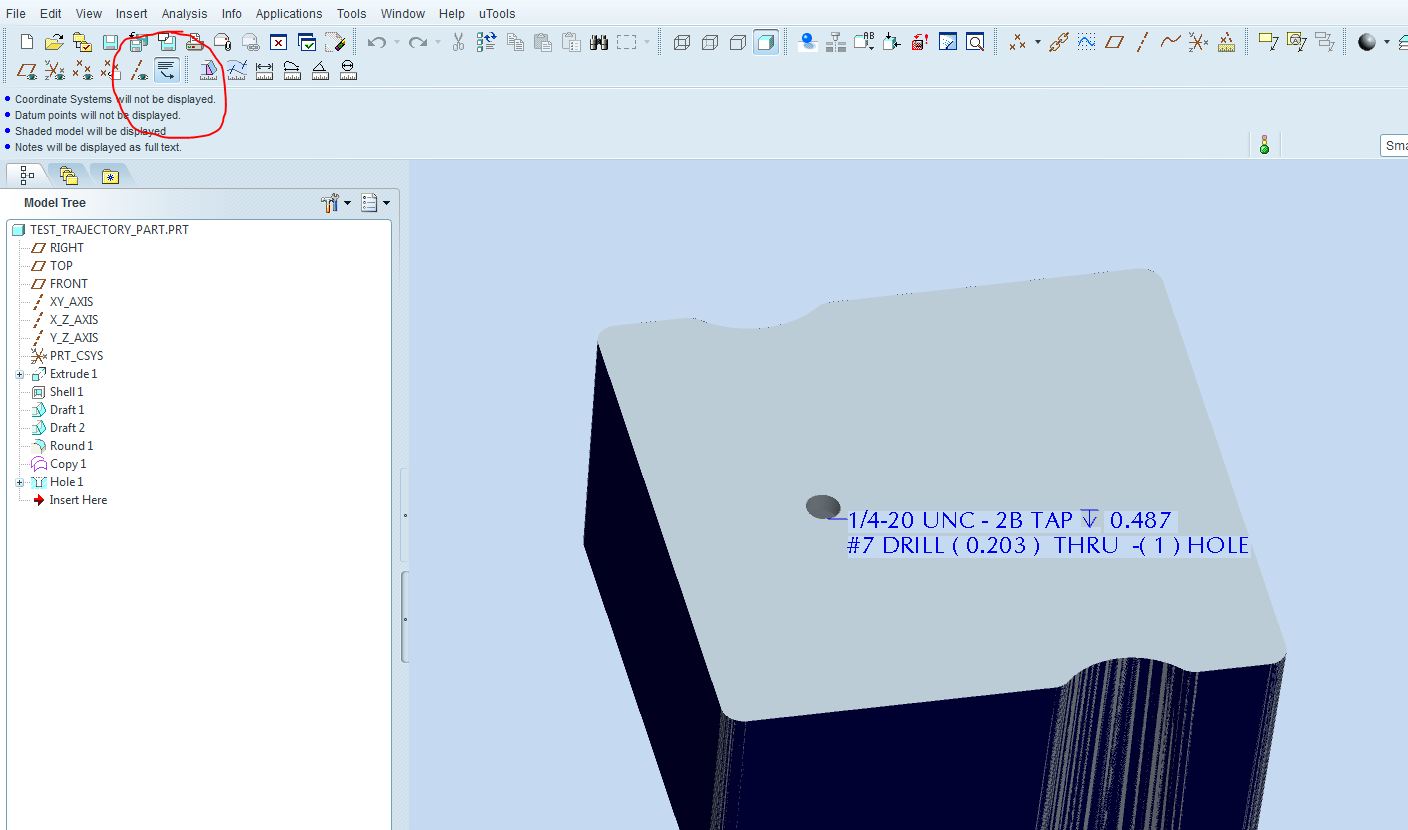1408x830 pixels.
Task: Expand the Extrude 1 feature
Action: [x=19, y=374]
